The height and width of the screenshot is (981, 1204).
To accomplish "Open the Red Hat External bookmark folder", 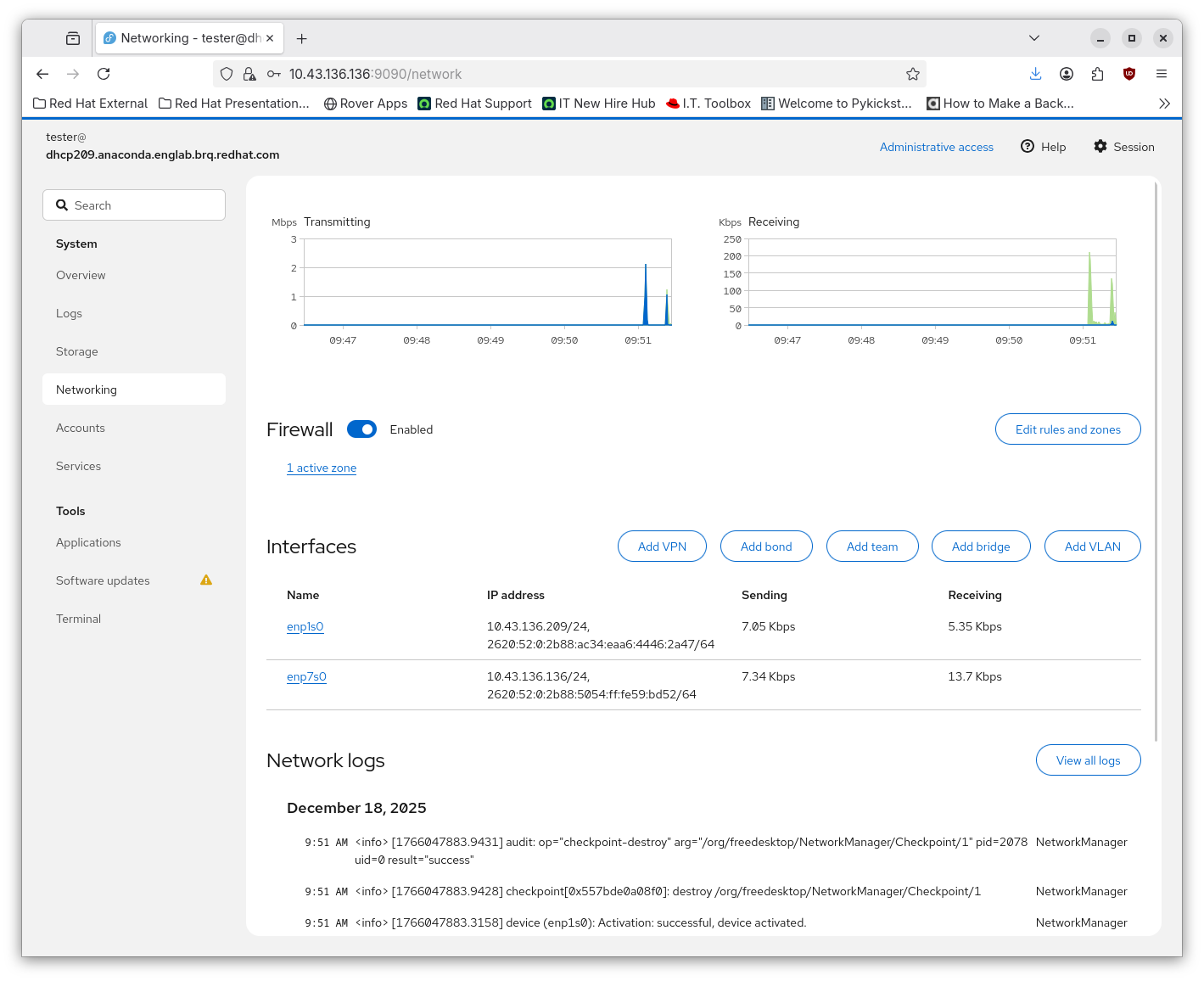I will [x=90, y=104].
